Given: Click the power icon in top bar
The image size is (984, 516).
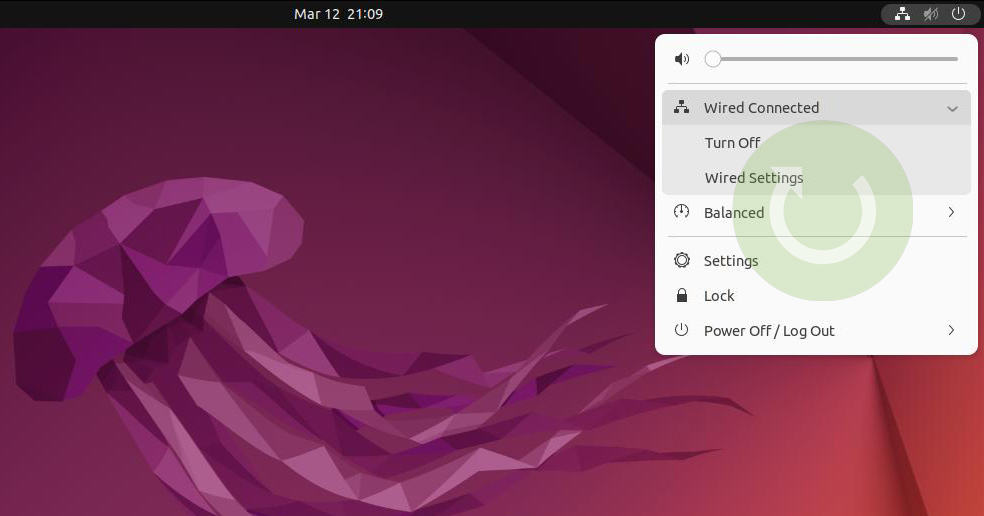Looking at the screenshot, I should (958, 14).
